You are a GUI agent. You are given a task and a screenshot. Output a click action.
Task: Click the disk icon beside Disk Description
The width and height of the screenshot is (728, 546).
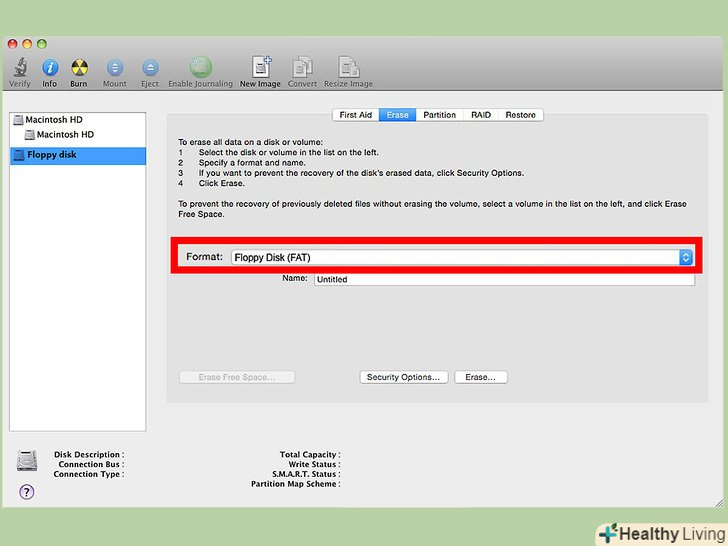point(27,461)
